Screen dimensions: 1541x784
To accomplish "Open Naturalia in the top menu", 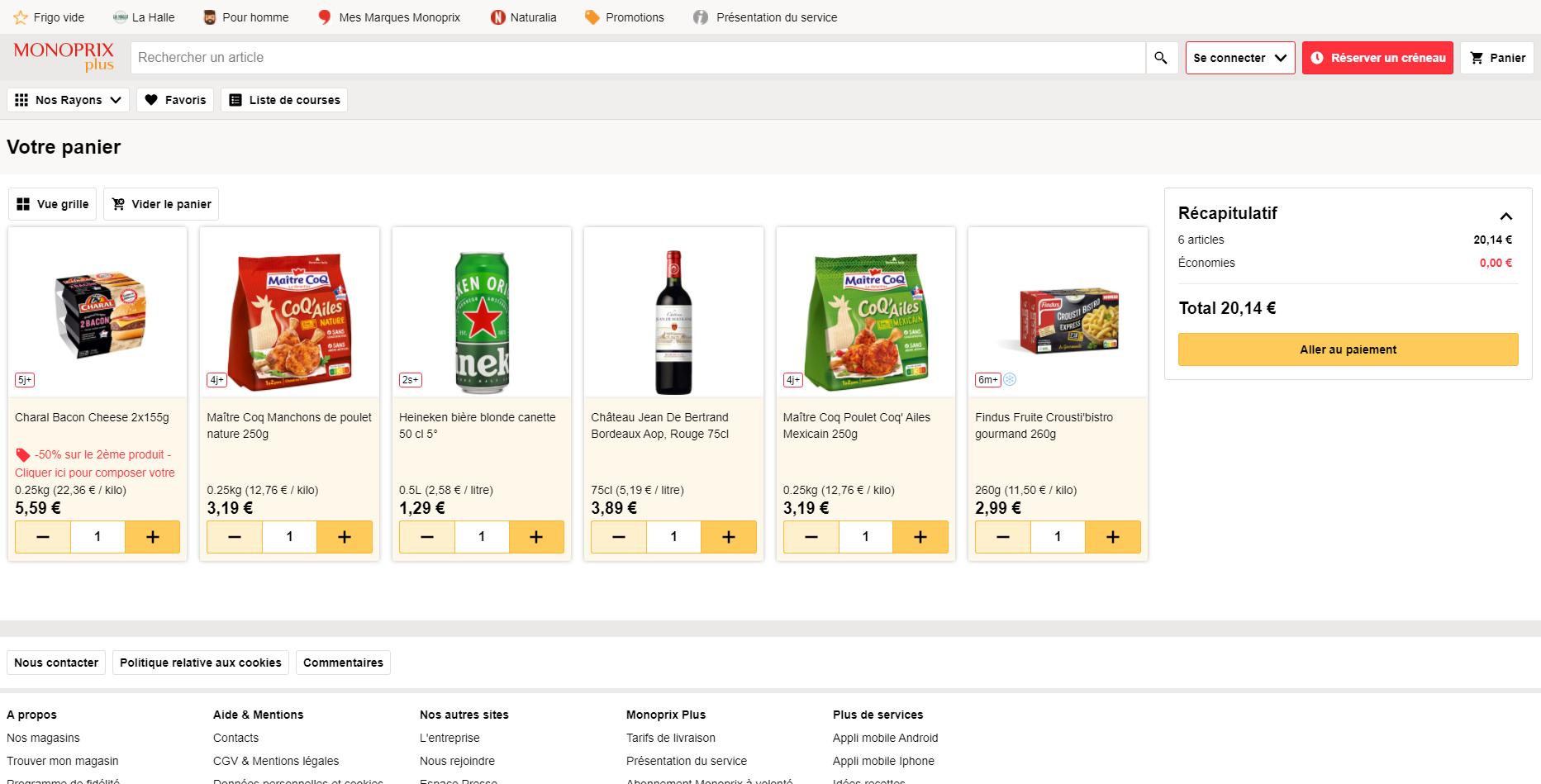I will pos(523,17).
